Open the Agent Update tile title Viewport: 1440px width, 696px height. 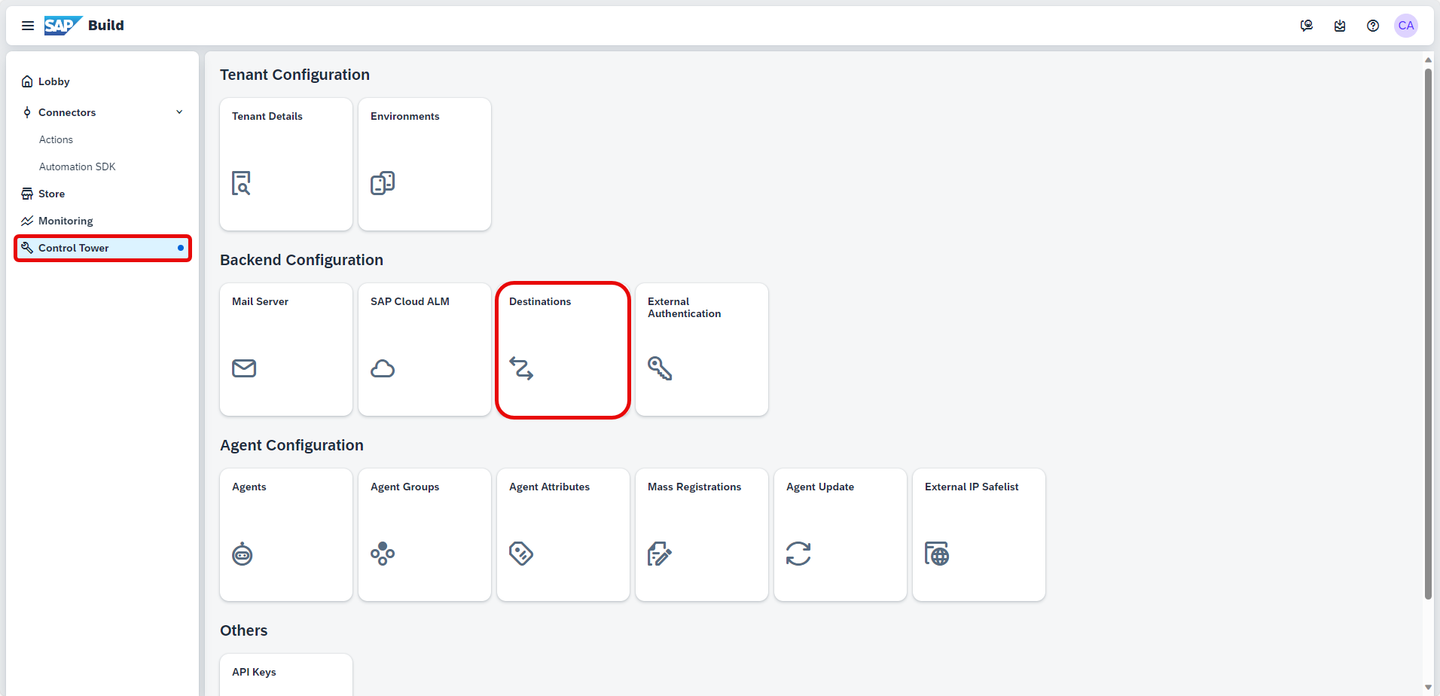point(820,487)
